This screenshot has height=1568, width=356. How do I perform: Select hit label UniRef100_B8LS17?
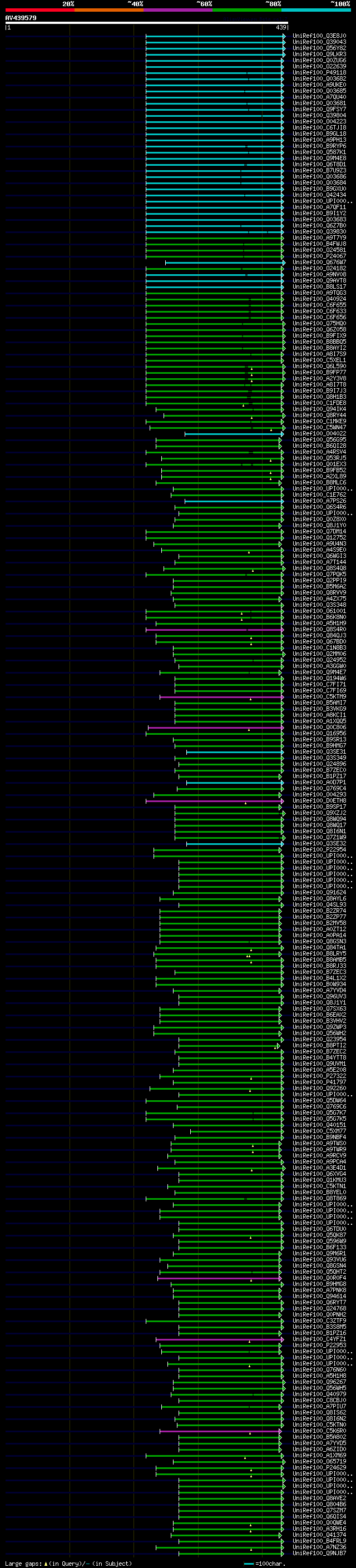tap(319, 286)
